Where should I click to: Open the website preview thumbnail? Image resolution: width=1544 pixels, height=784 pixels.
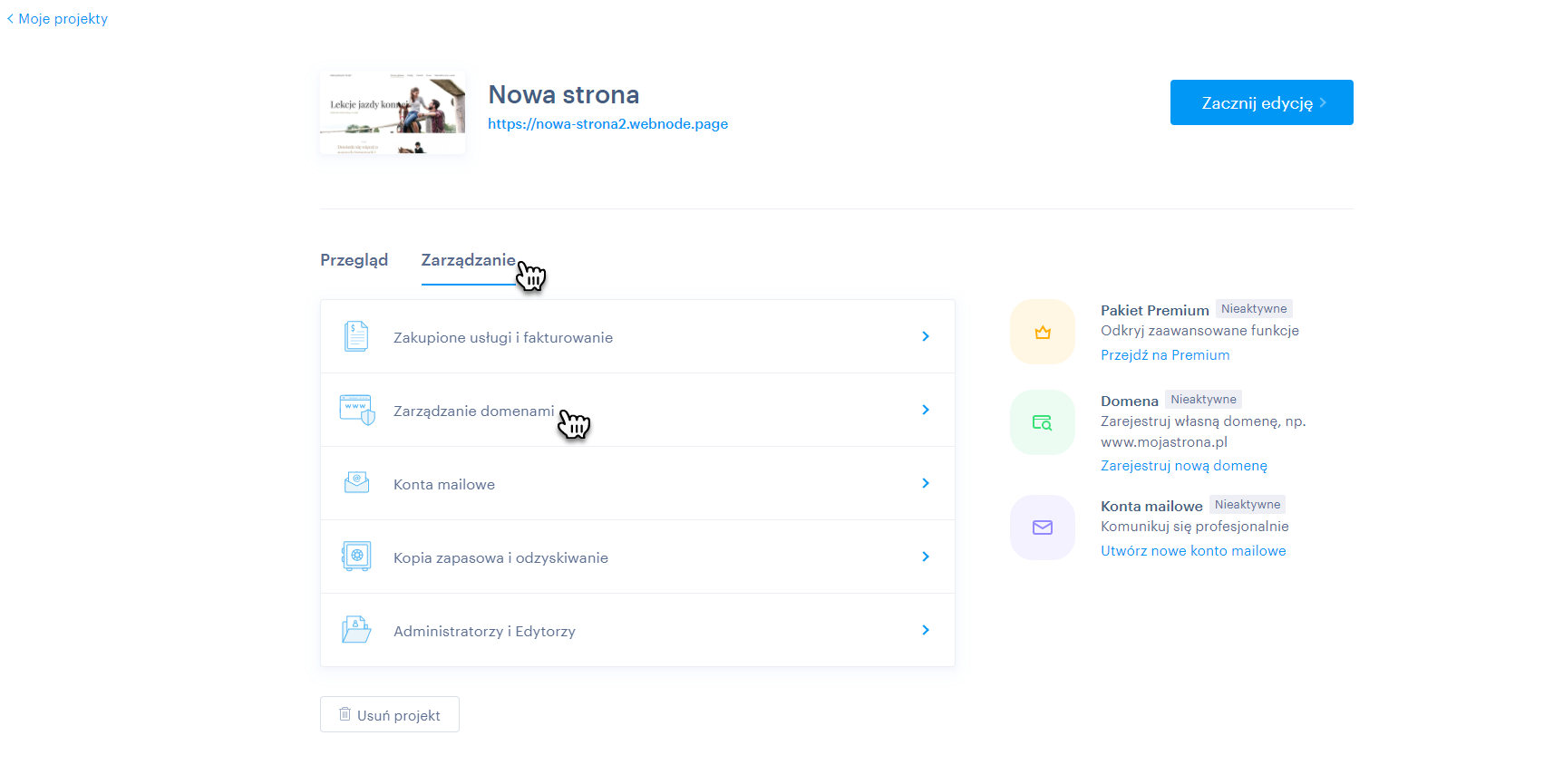coord(393,112)
